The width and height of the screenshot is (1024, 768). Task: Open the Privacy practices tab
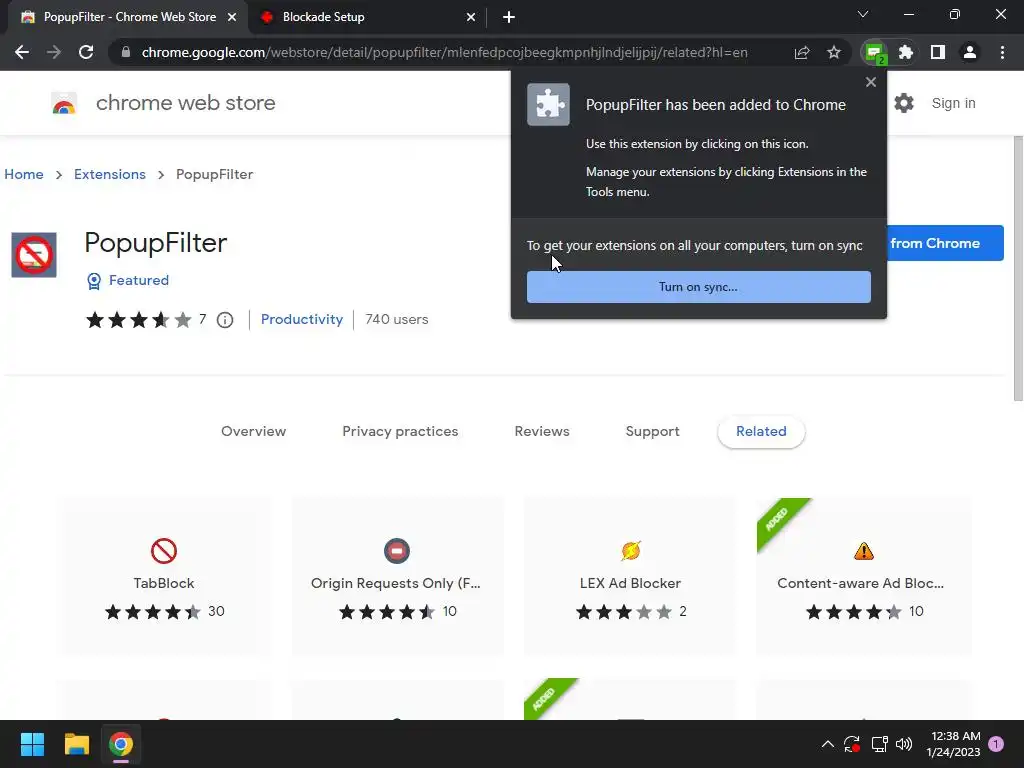coord(400,432)
